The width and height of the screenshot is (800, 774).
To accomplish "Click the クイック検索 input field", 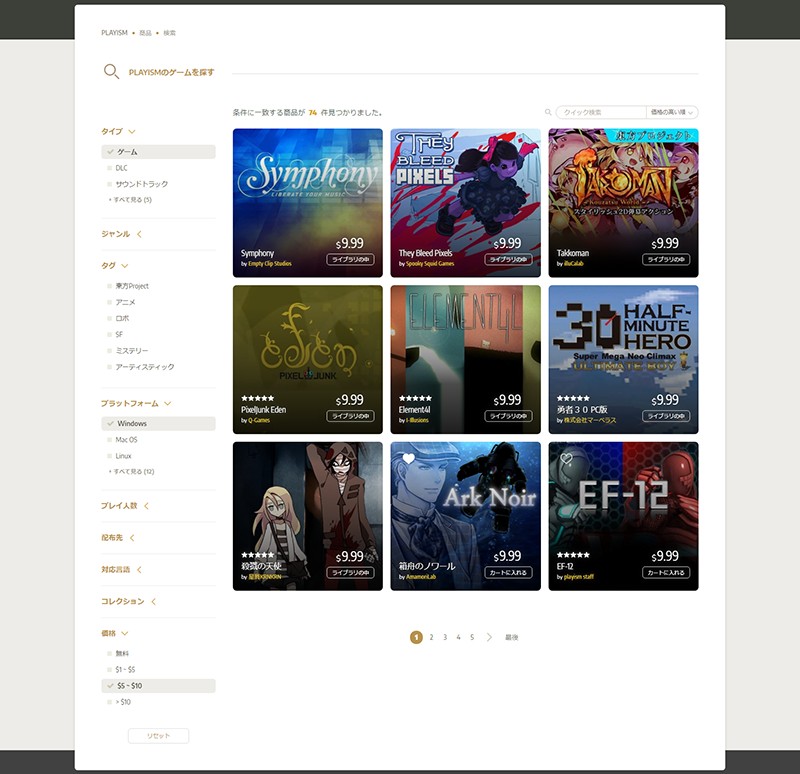I will [602, 112].
